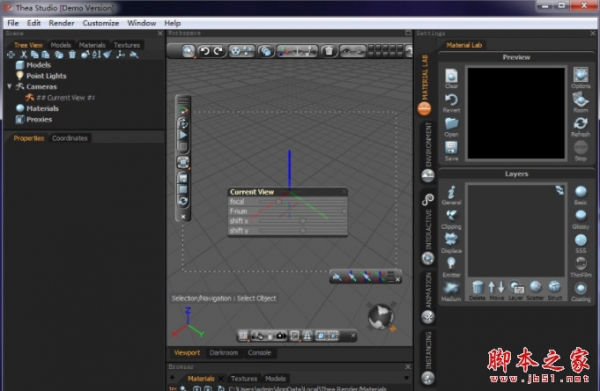Open the Browser panel dropdown arrow

tap(406, 378)
